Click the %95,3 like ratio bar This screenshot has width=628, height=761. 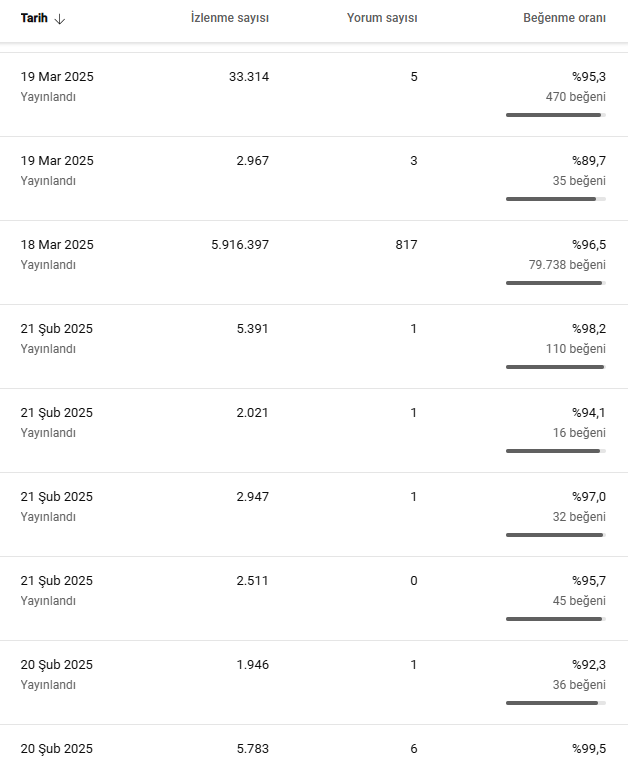[x=556, y=115]
